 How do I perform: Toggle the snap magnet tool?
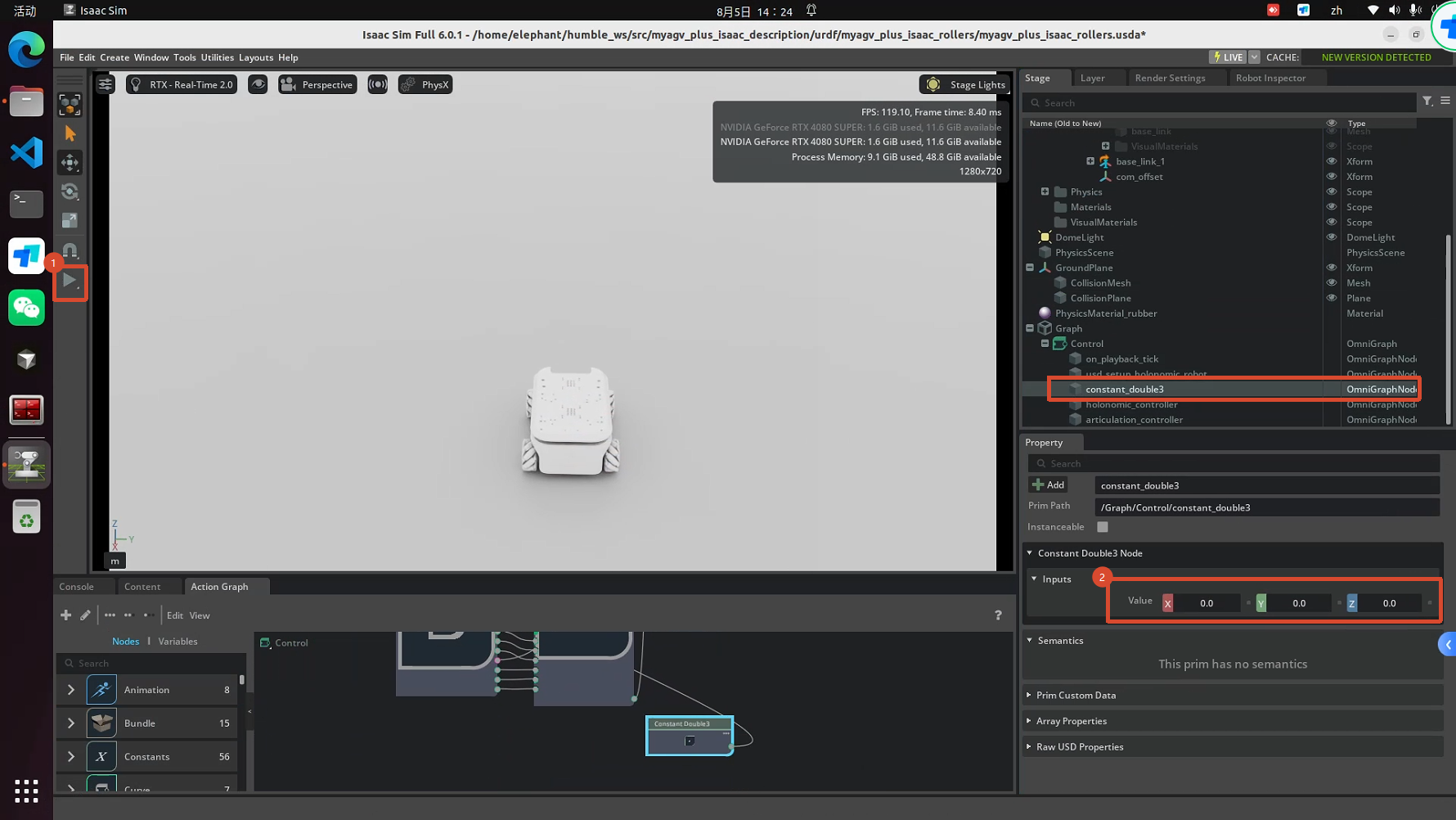point(70,250)
